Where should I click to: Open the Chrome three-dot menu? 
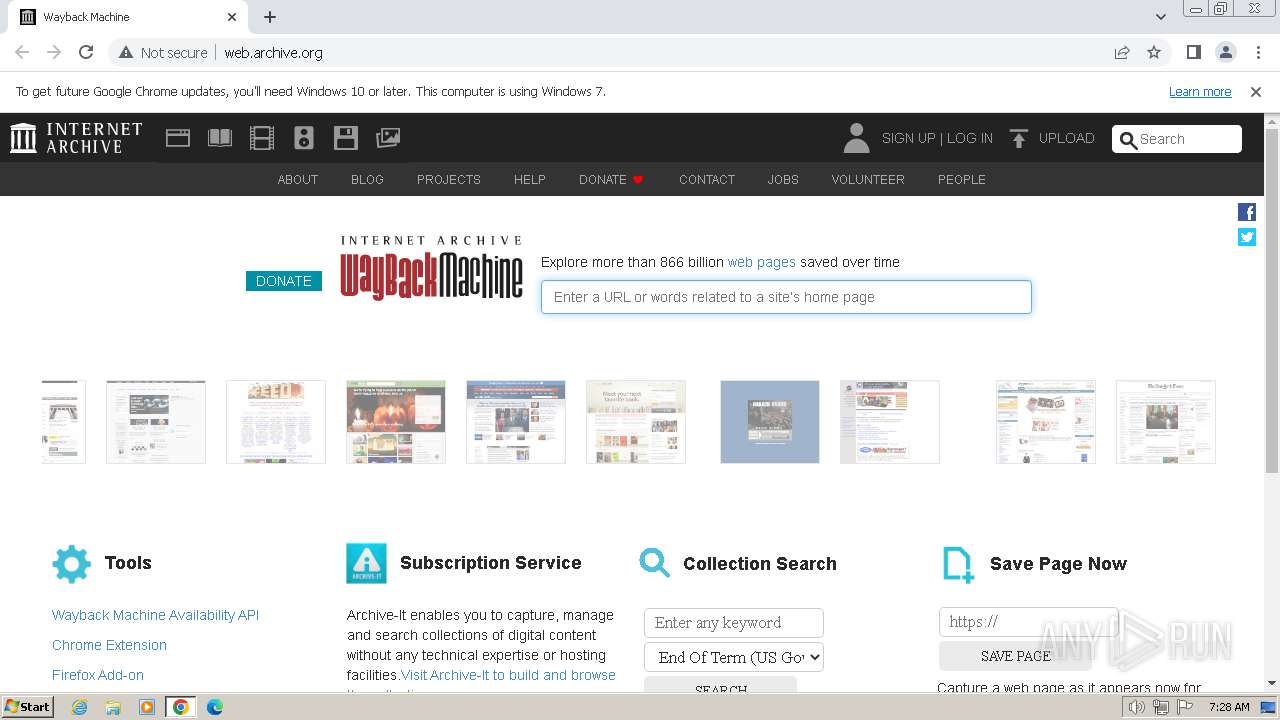[1258, 53]
